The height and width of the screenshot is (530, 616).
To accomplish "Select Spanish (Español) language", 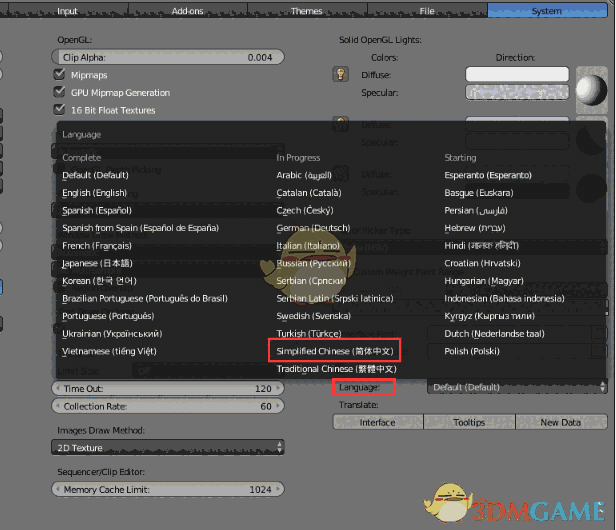I will [97, 211].
